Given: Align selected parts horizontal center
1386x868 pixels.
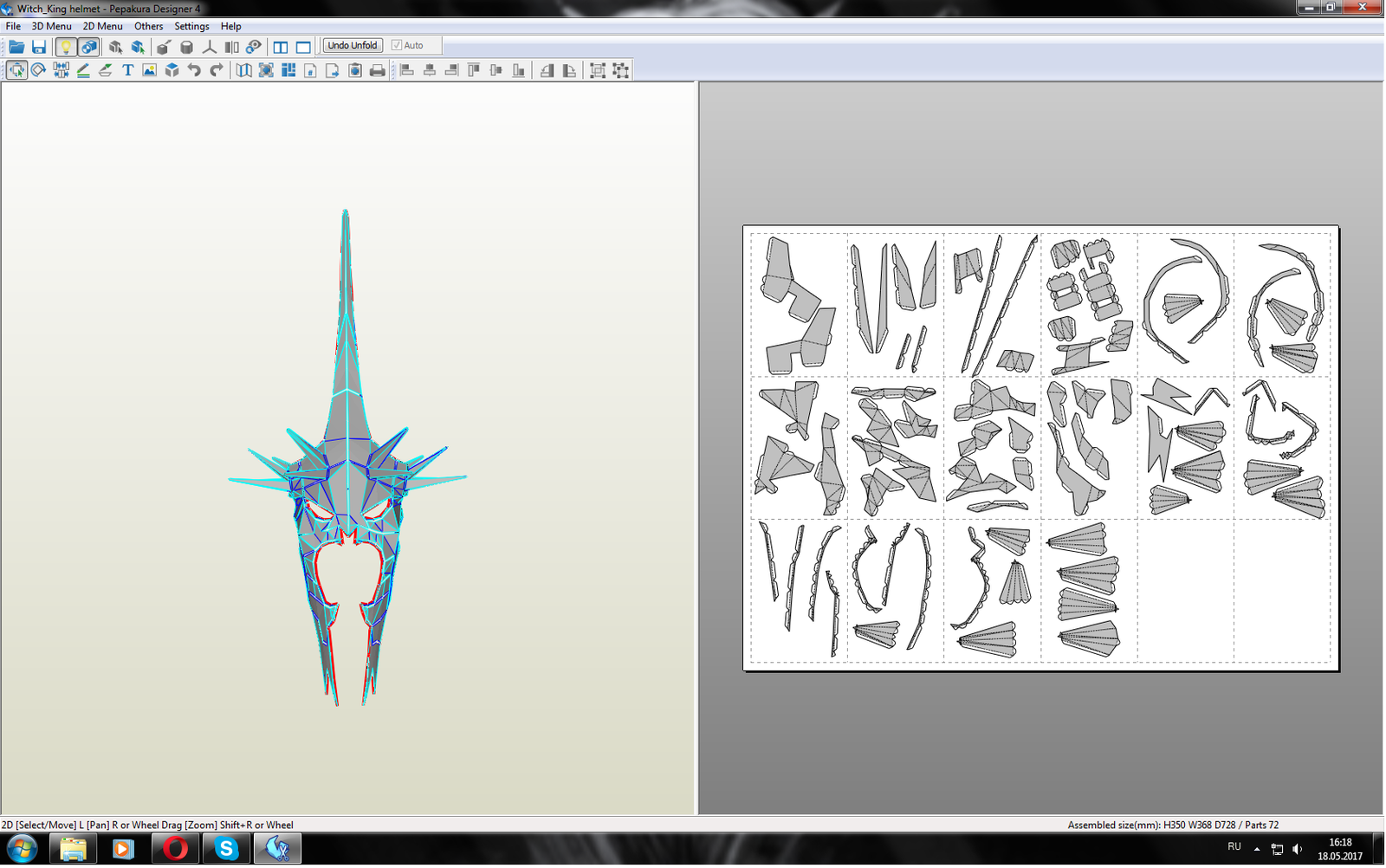Looking at the screenshot, I should [x=430, y=70].
